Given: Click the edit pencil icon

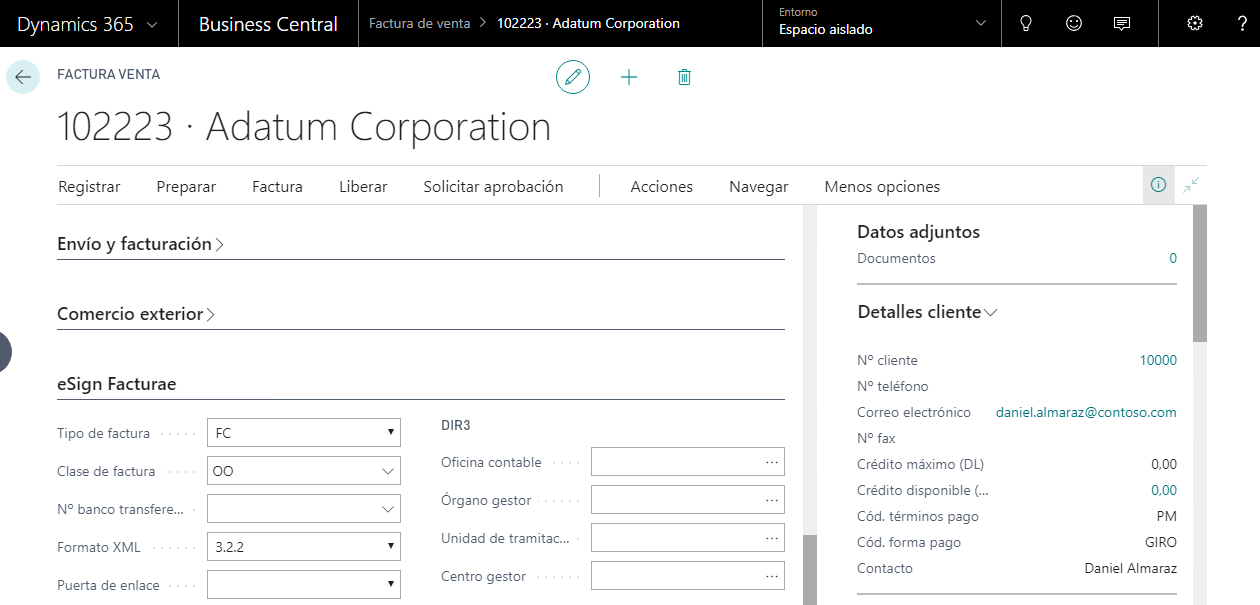Looking at the screenshot, I should pyautogui.click(x=573, y=77).
